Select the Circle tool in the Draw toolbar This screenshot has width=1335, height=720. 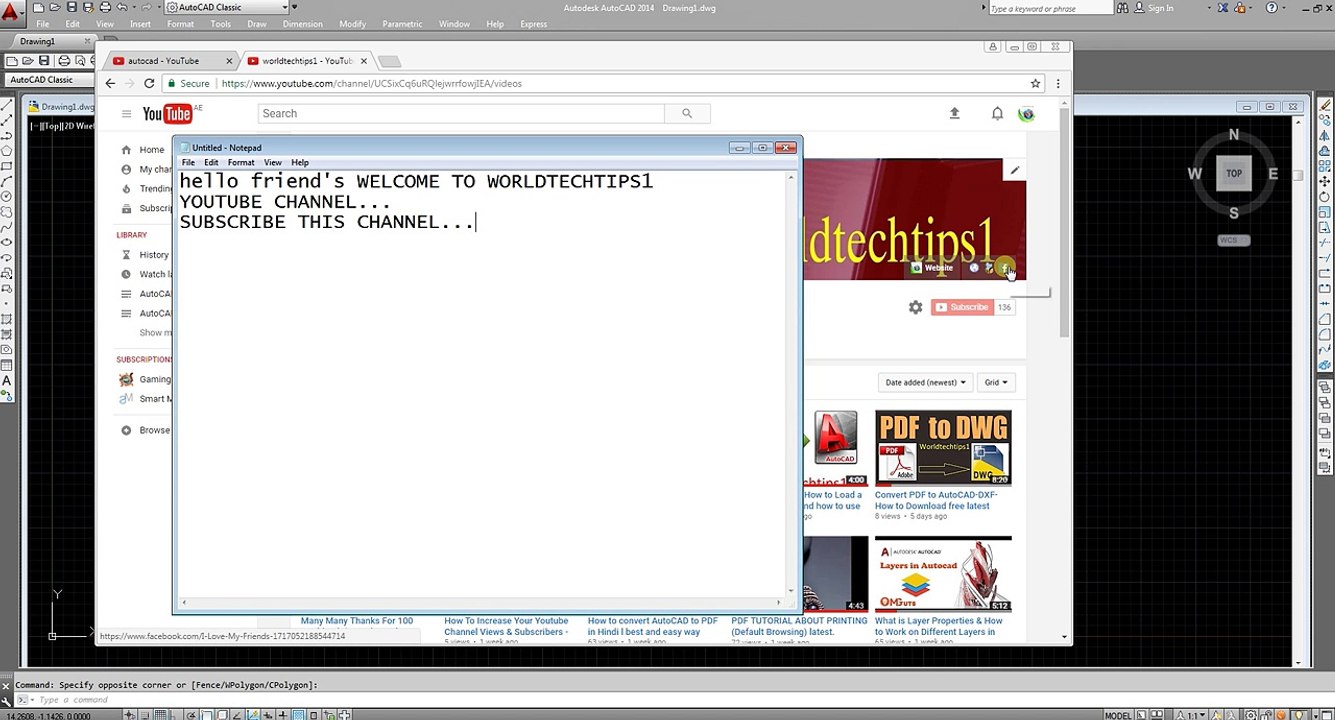click(7, 196)
